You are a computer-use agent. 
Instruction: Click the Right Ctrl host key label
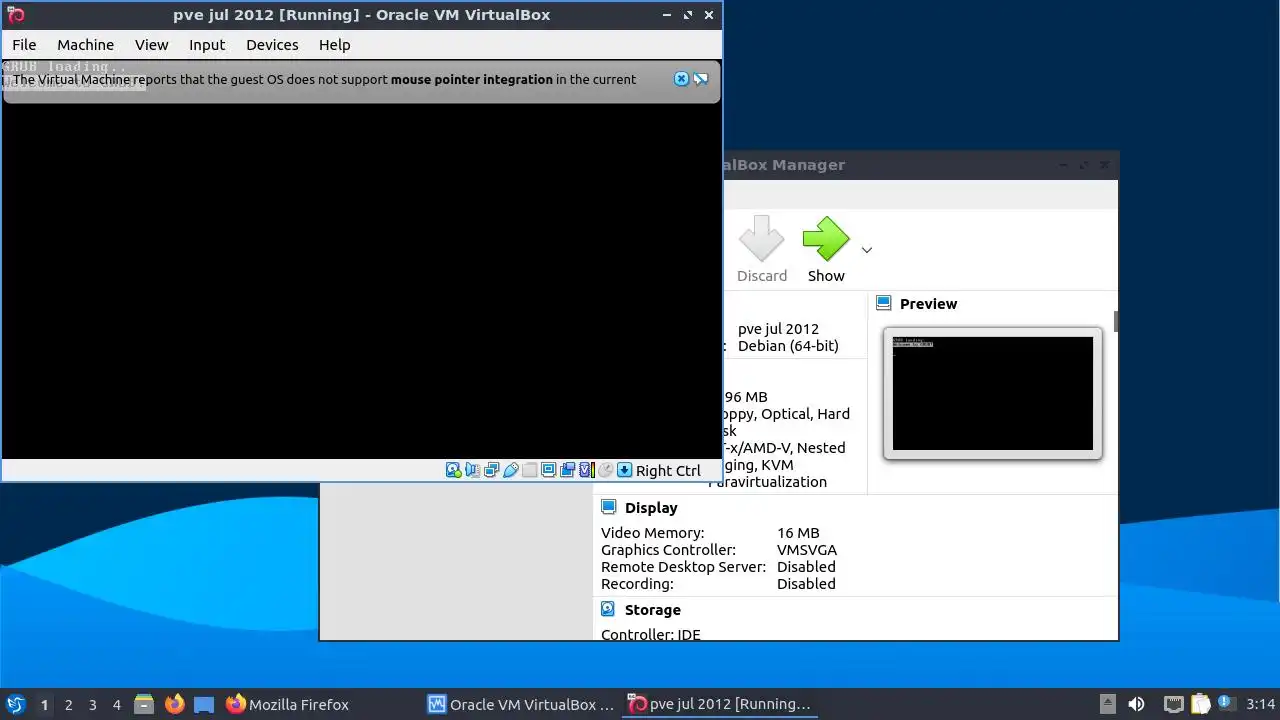pyautogui.click(x=668, y=471)
